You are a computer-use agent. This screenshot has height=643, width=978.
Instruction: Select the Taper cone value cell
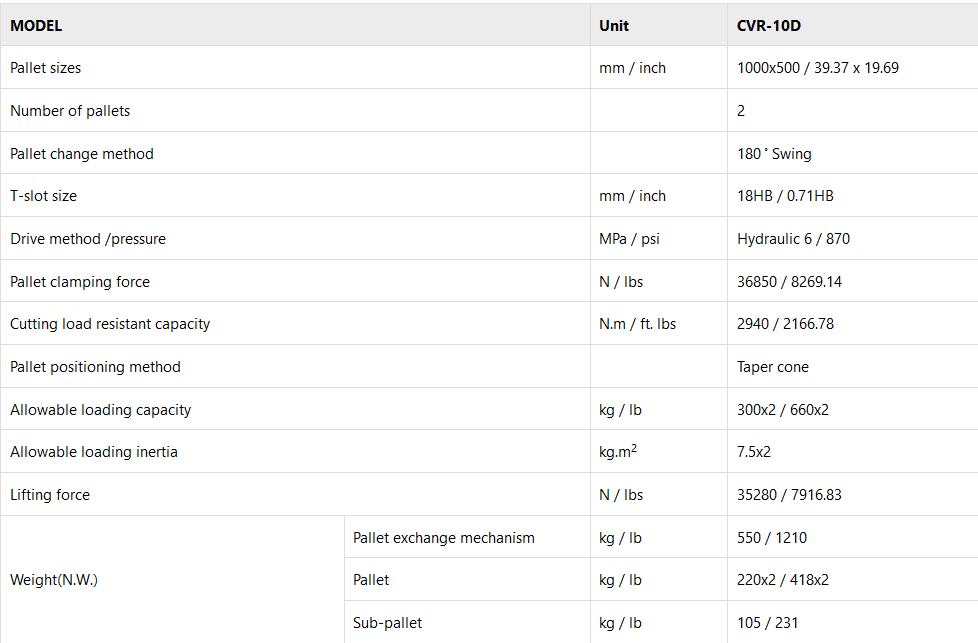(772, 367)
